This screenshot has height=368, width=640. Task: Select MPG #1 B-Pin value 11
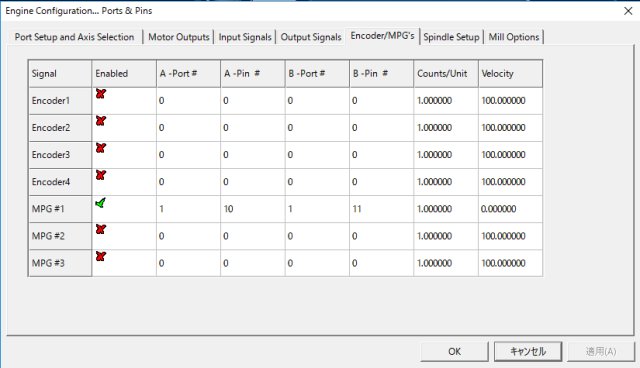click(x=382, y=209)
